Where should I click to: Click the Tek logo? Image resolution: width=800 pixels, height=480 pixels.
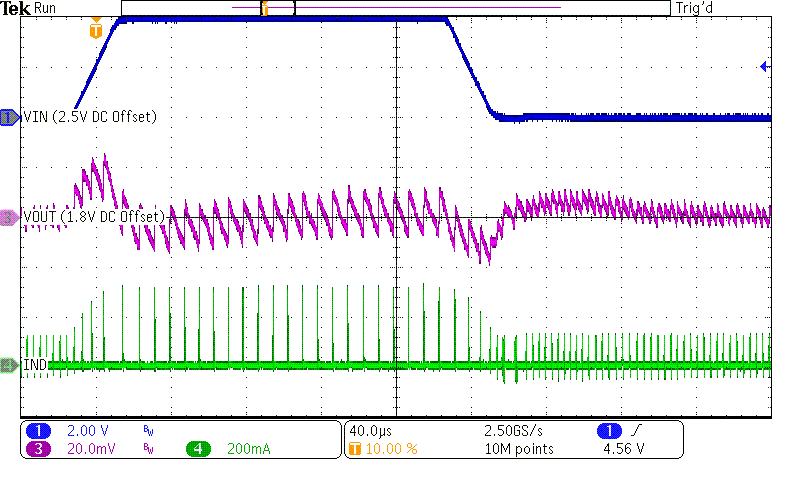click(15, 8)
